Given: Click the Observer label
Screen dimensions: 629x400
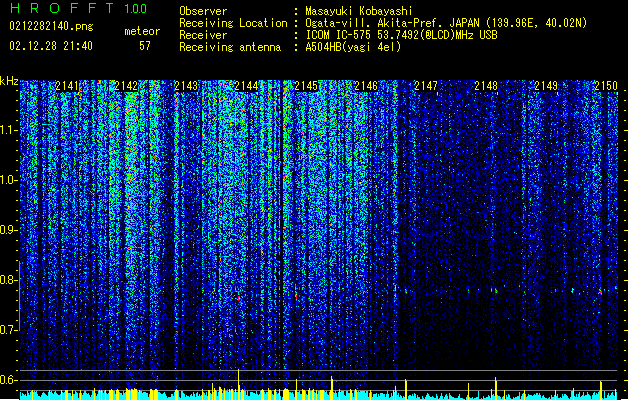Looking at the screenshot, I should [x=203, y=11].
